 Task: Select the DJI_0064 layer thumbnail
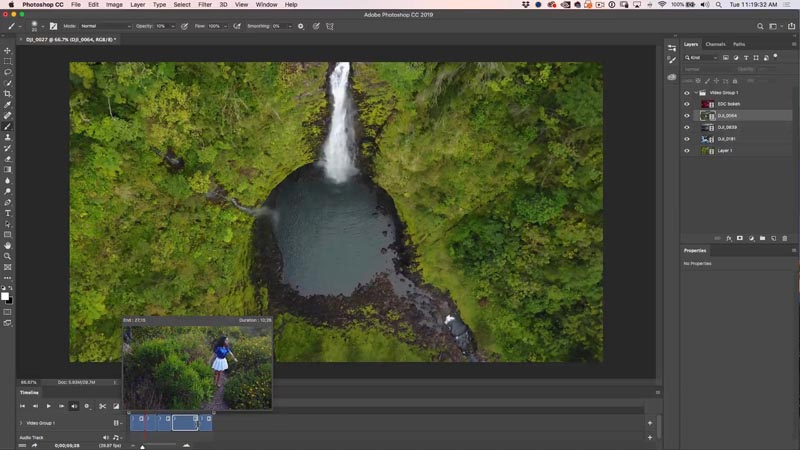click(x=708, y=116)
